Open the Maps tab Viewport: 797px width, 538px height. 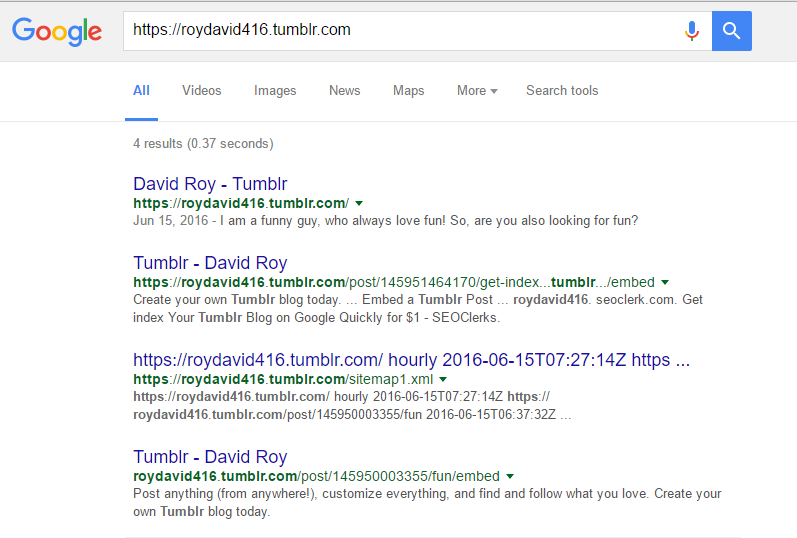click(x=409, y=91)
